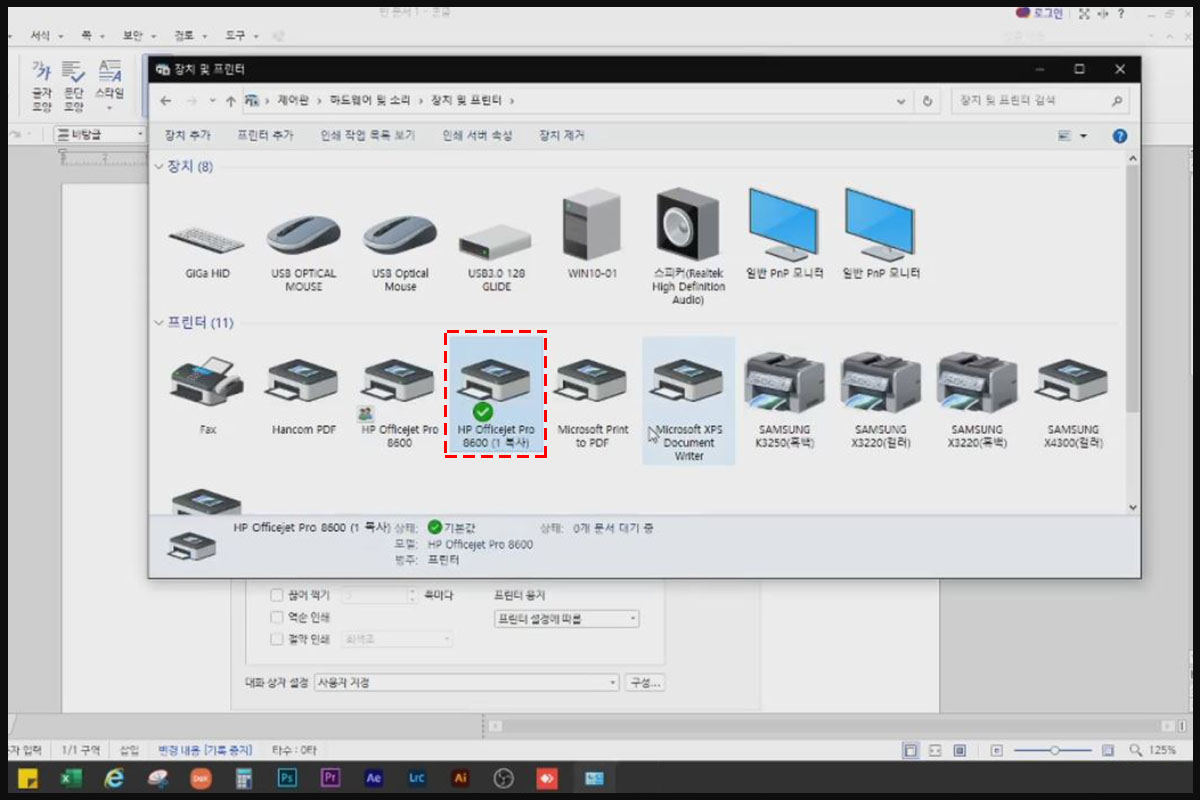Toggle the 역순 인쇄 checkbox
The width and height of the screenshot is (1200, 800).
(x=277, y=618)
